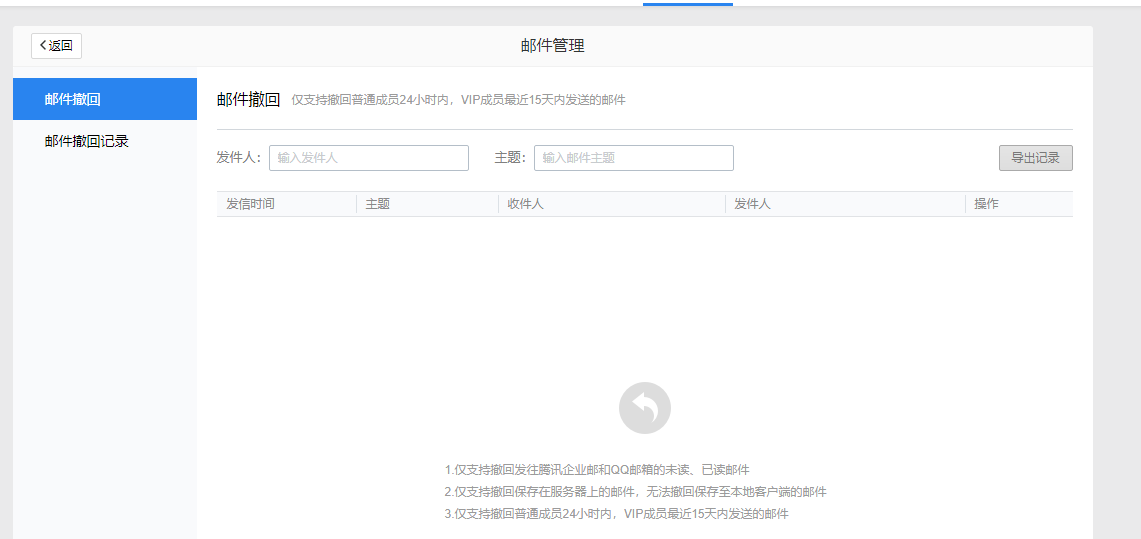Click the gray recall arrow icon
Screen dimensions: 1141x539
point(644,408)
